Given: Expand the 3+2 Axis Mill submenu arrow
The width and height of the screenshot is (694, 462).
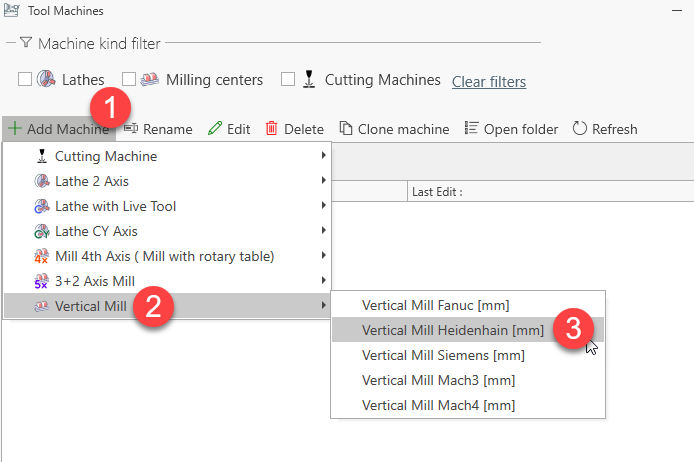Looking at the screenshot, I should 323,281.
